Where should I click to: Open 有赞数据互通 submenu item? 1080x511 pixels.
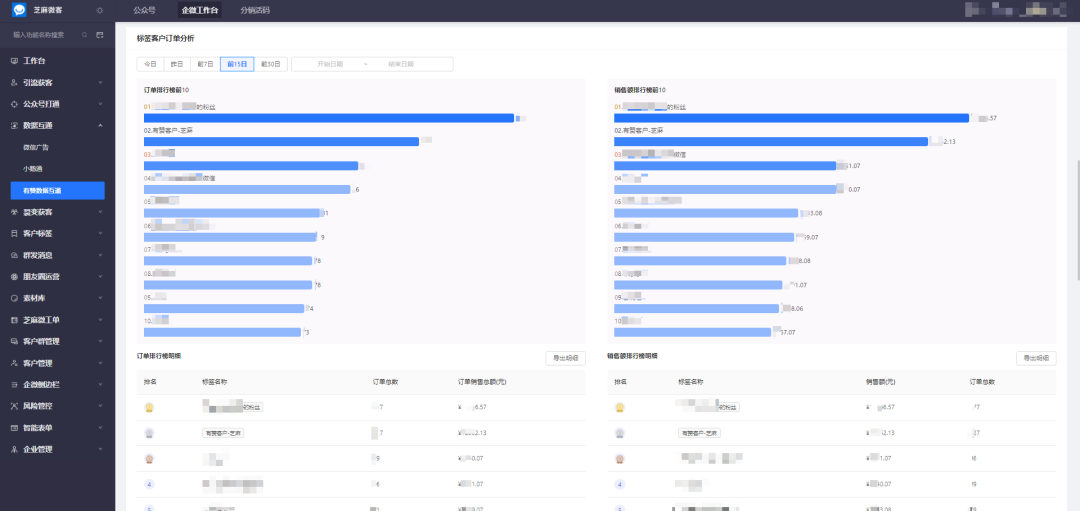tap(58, 191)
